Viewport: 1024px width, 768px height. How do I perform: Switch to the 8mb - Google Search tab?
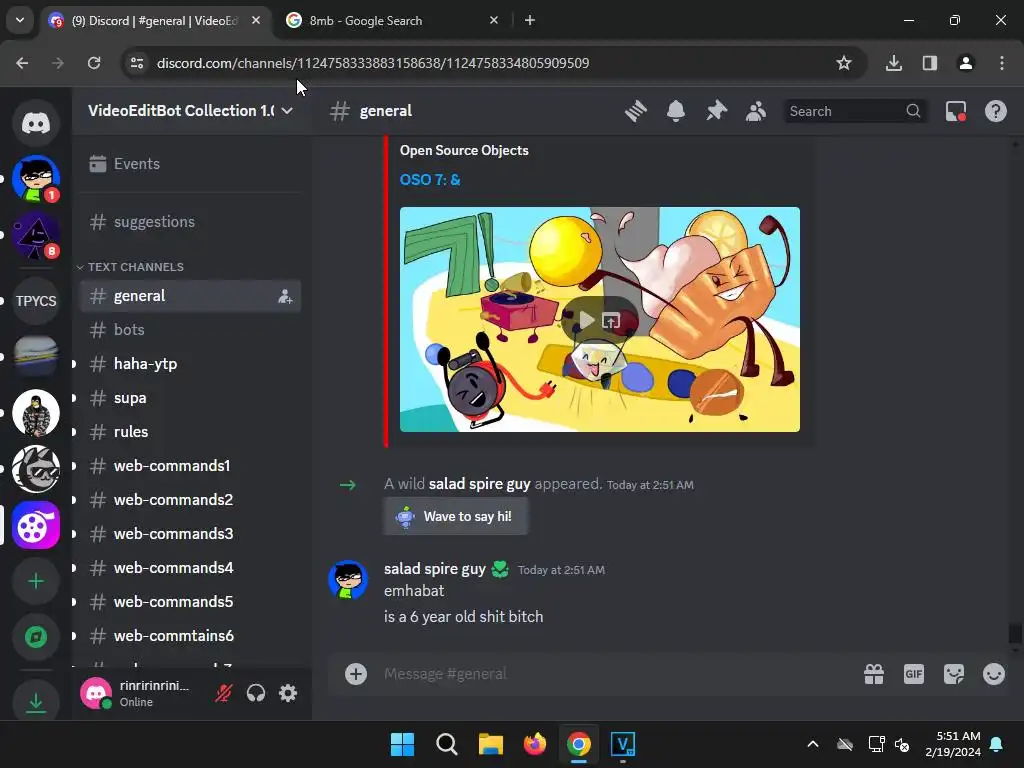click(394, 21)
